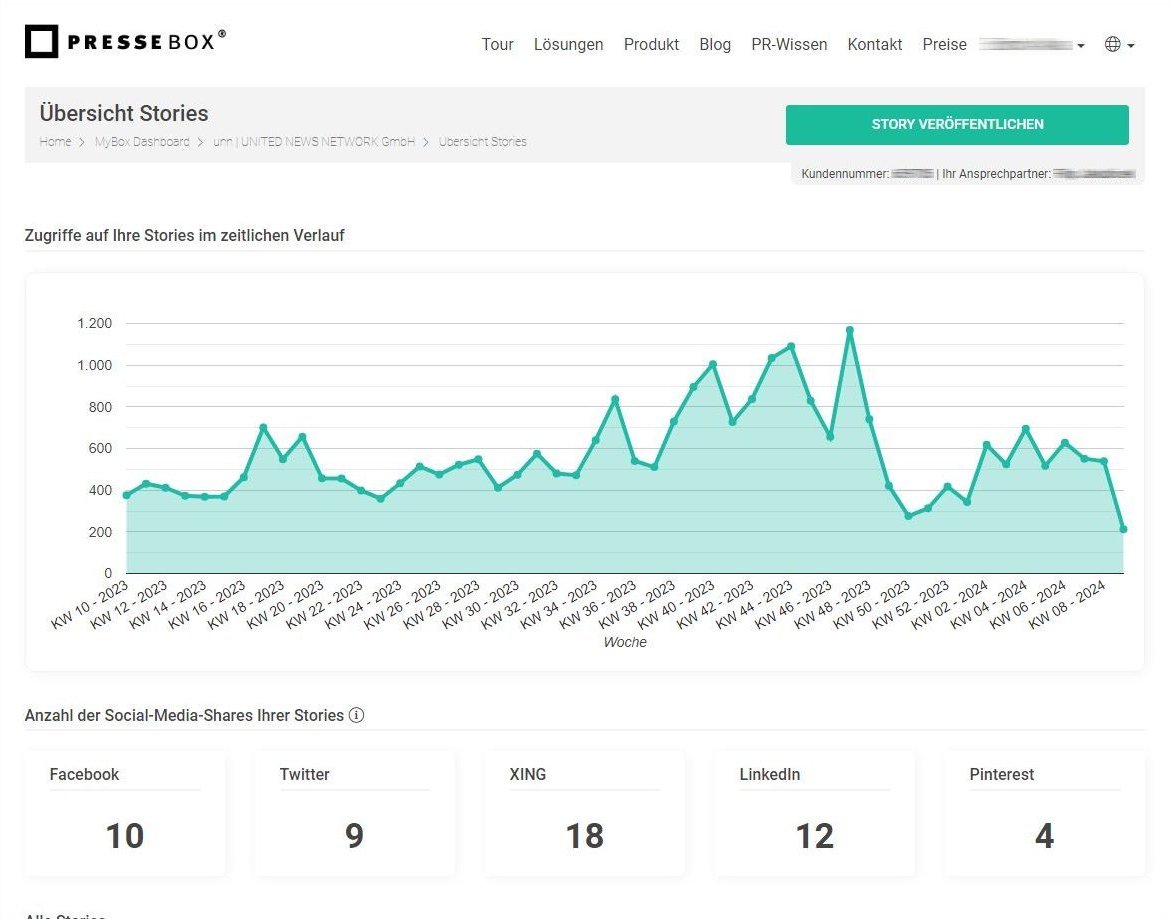Image resolution: width=1170 pixels, height=919 pixels.
Task: Open the Tour menu item
Action: click(x=497, y=45)
